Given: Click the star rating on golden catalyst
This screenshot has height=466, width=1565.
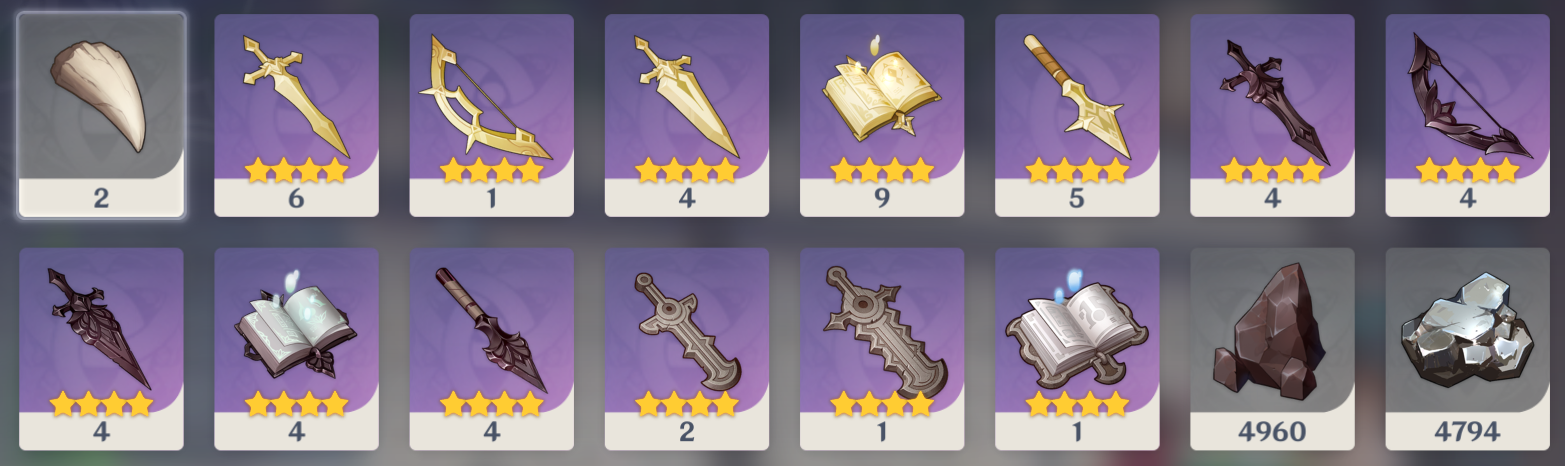Looking at the screenshot, I should click(x=881, y=171).
